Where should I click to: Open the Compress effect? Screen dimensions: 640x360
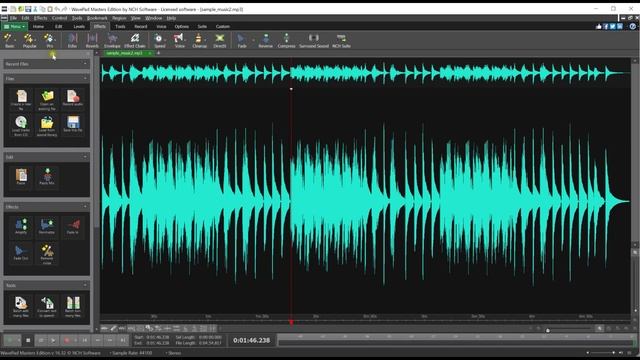(x=287, y=40)
